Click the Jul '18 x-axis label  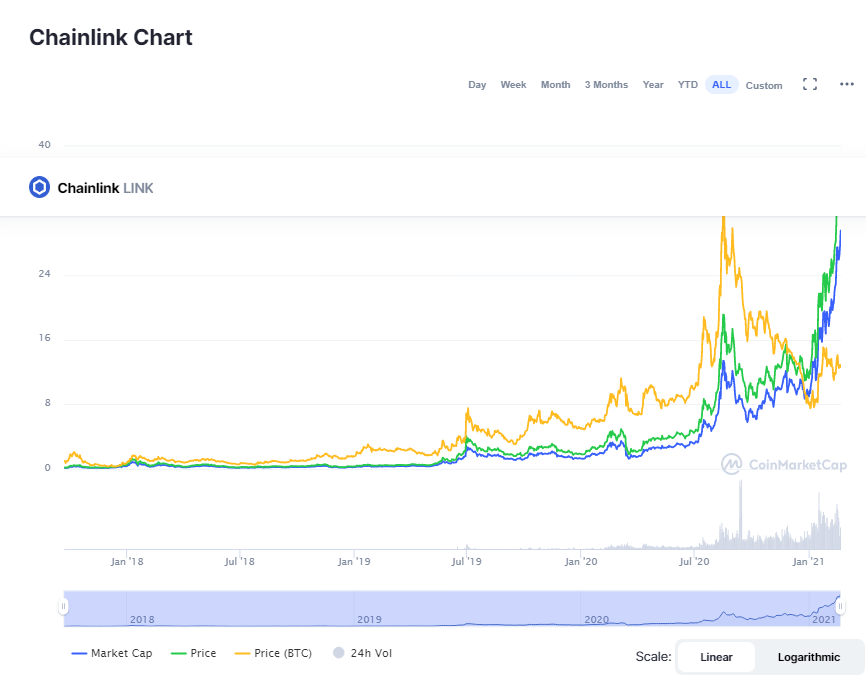pyautogui.click(x=239, y=562)
